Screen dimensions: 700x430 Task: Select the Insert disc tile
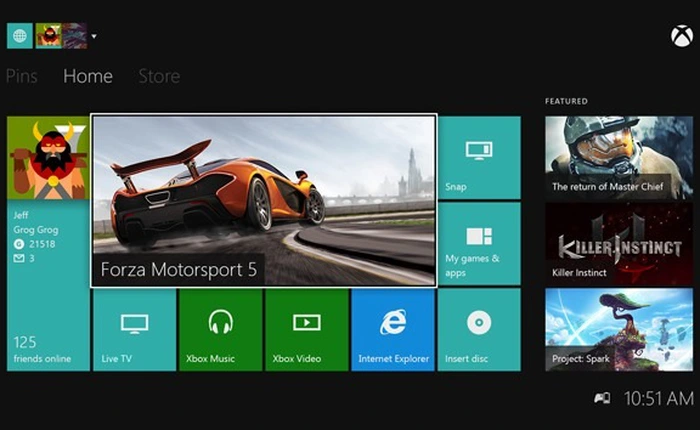pyautogui.click(x=479, y=330)
